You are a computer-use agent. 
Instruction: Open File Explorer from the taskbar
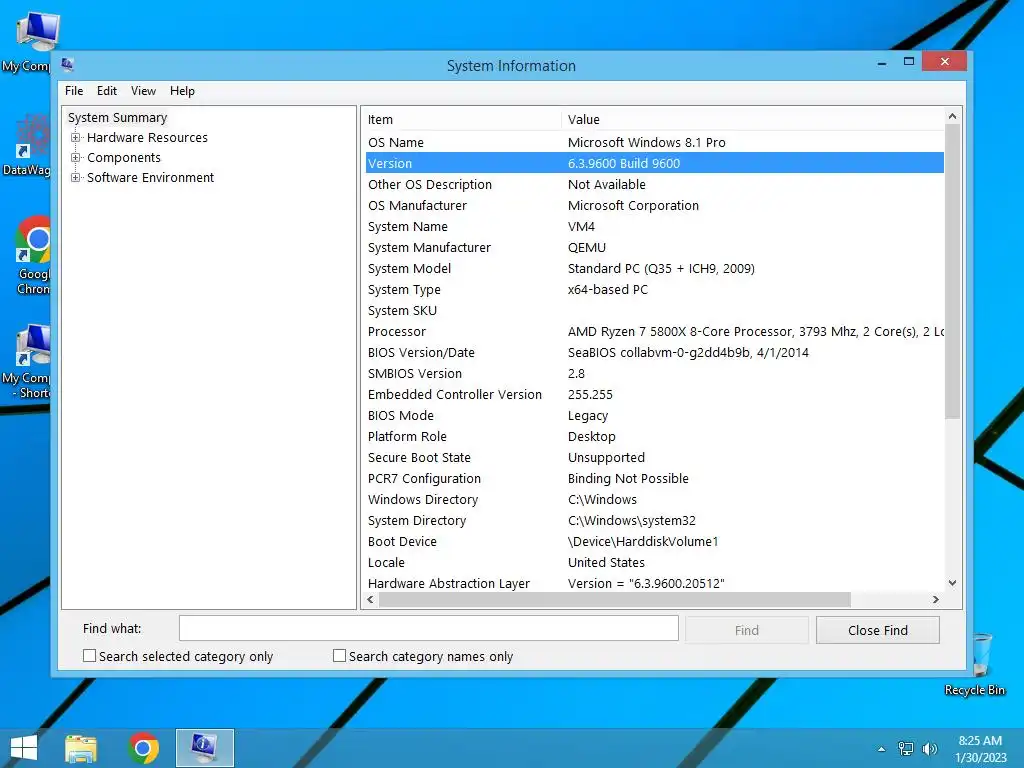(81, 748)
